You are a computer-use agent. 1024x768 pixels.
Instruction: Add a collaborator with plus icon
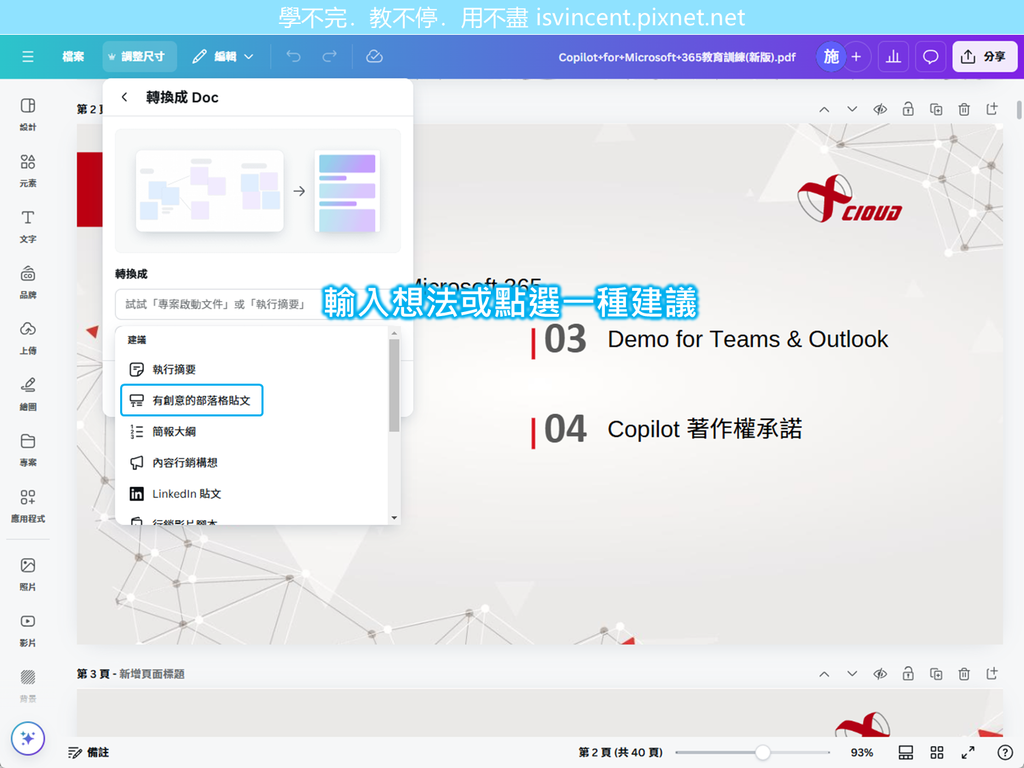(x=856, y=57)
